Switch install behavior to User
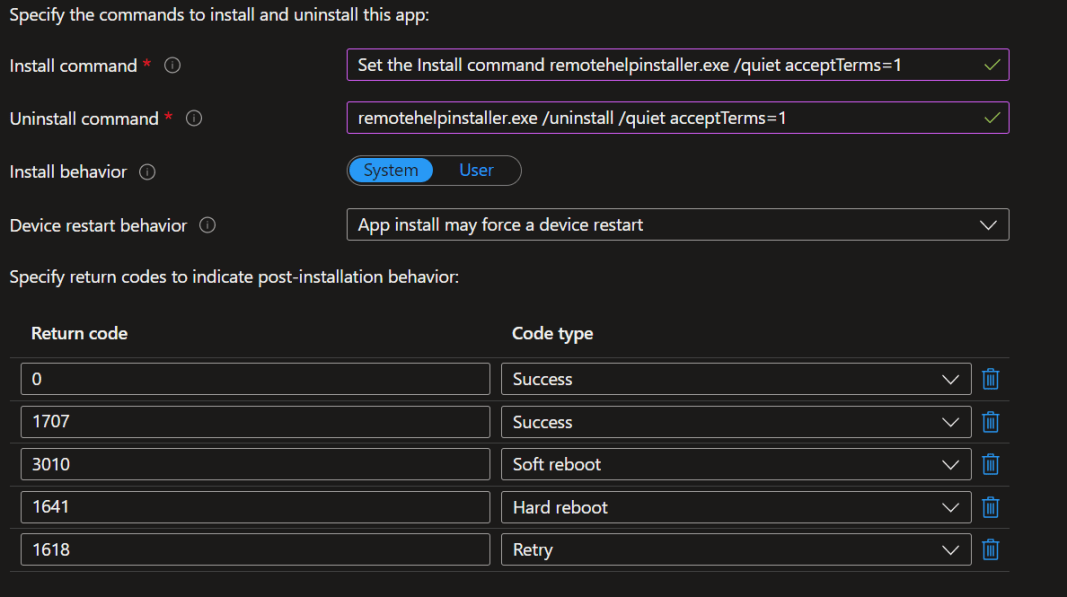Viewport: 1067px width, 597px height. [477, 170]
